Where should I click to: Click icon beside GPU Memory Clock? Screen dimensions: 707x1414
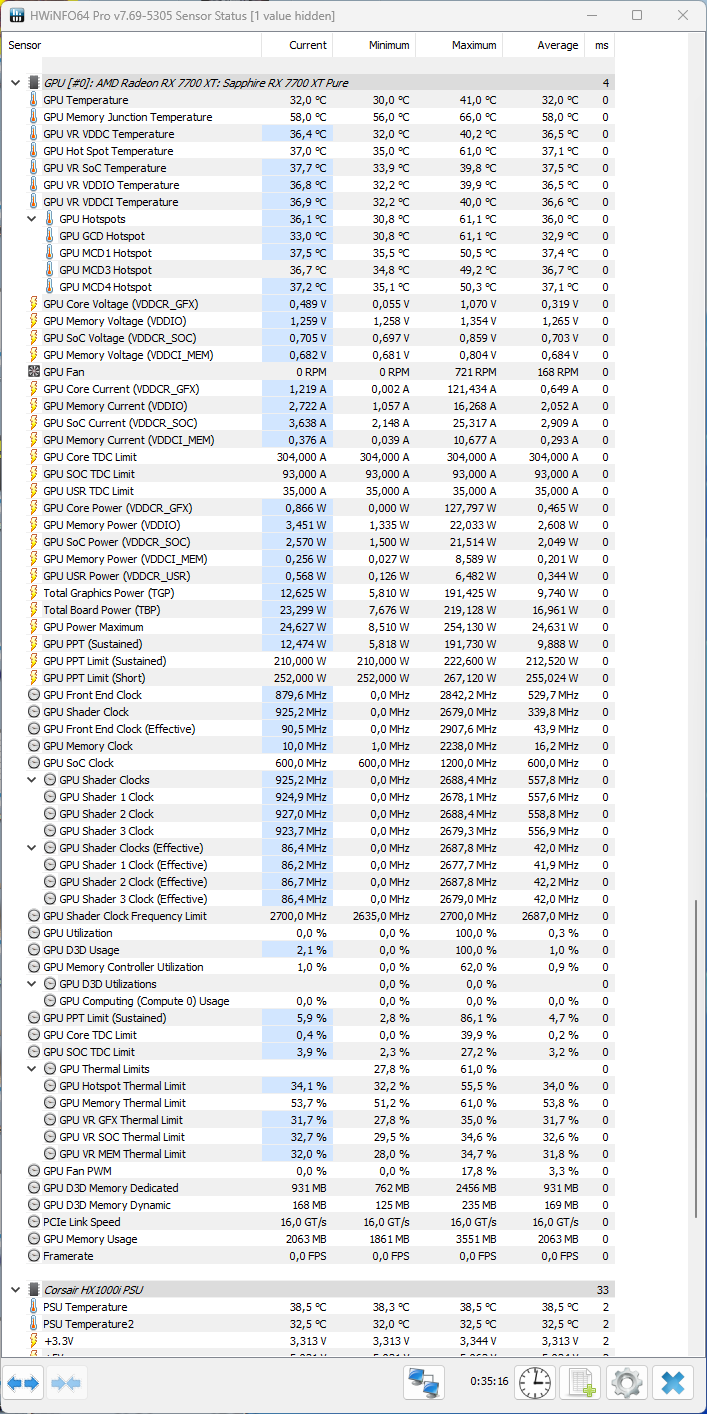[x=33, y=746]
